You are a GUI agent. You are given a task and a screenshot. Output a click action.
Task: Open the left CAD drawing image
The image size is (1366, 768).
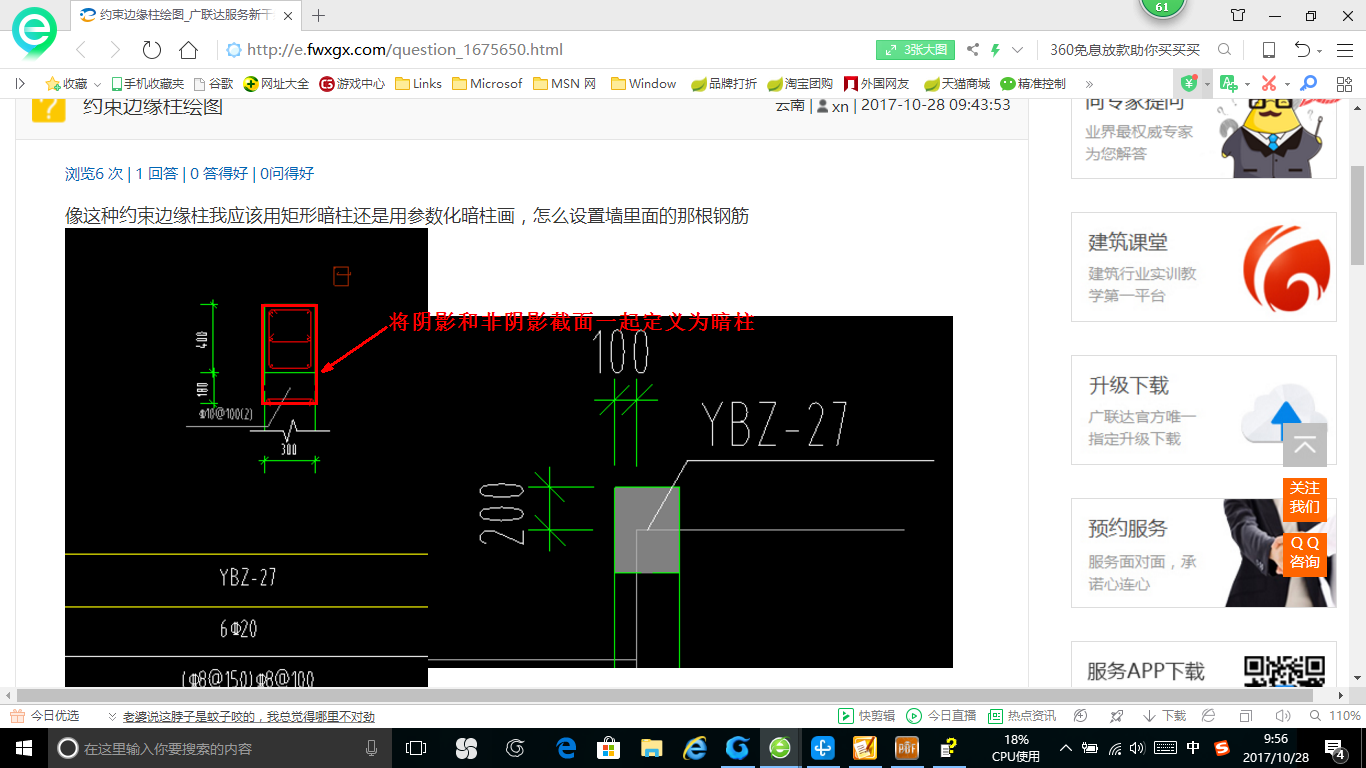pyautogui.click(x=246, y=457)
